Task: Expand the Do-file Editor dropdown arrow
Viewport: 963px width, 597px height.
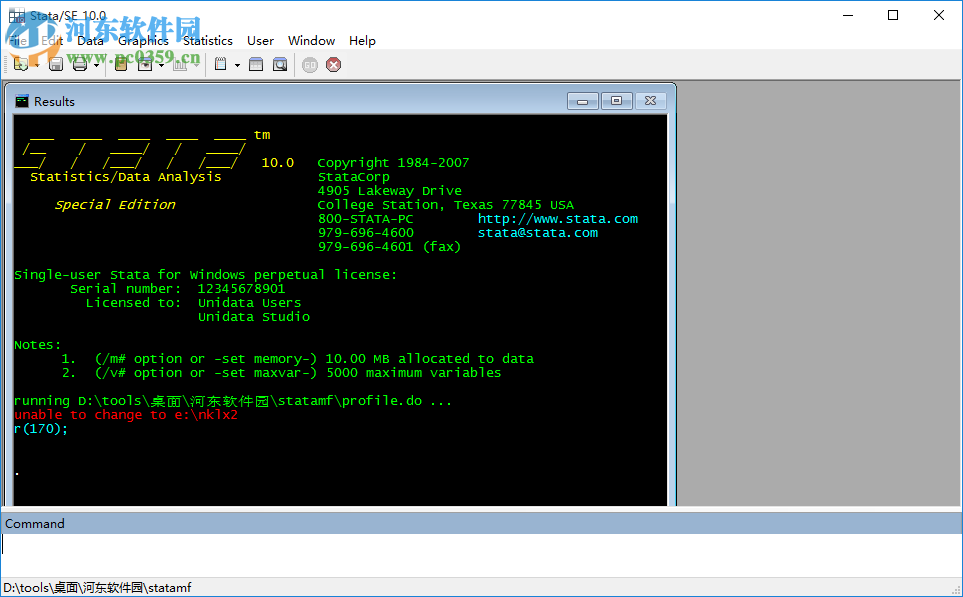Action: 237,63
